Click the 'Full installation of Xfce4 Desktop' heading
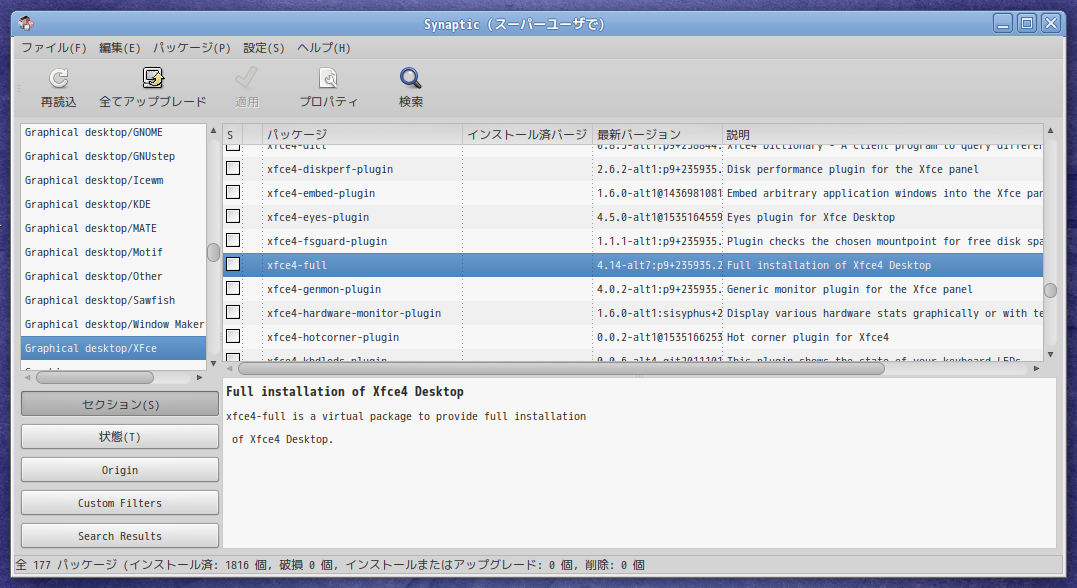Image resolution: width=1077 pixels, height=588 pixels. tap(345, 392)
